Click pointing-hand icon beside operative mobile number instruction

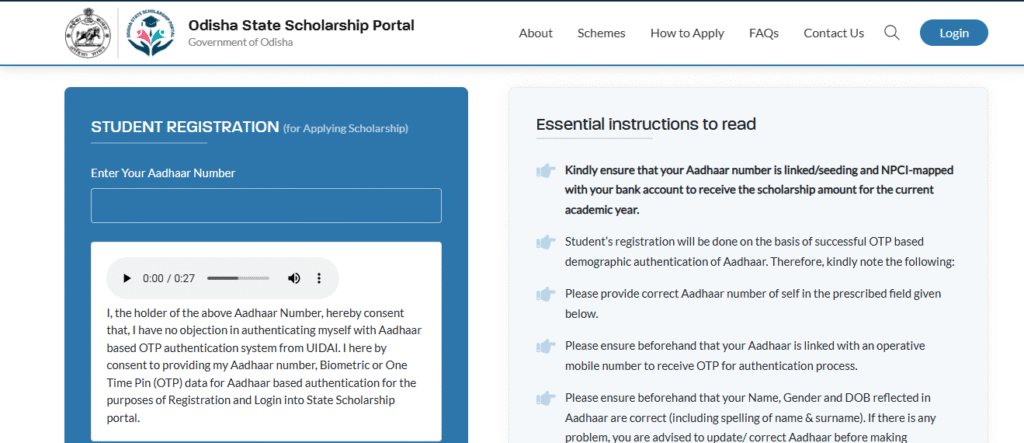[546, 346]
